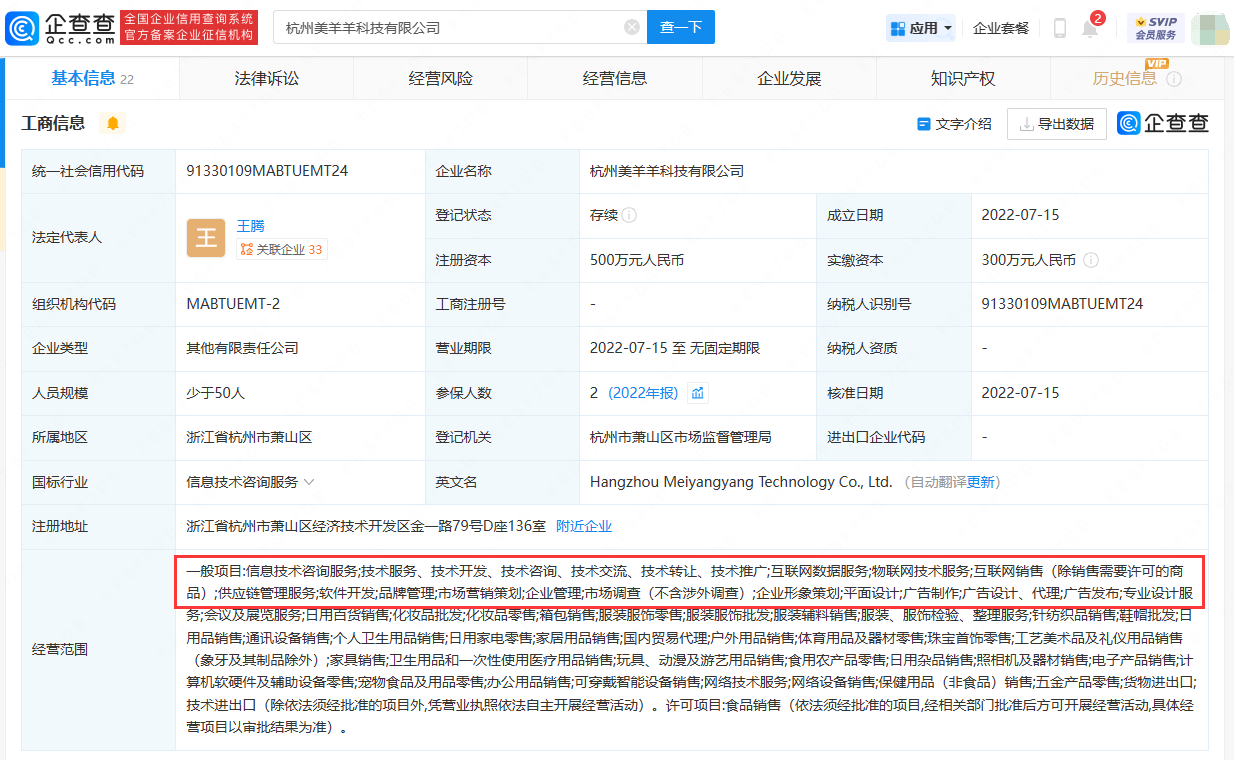Click 更新 link after 自动翻译

(x=981, y=482)
